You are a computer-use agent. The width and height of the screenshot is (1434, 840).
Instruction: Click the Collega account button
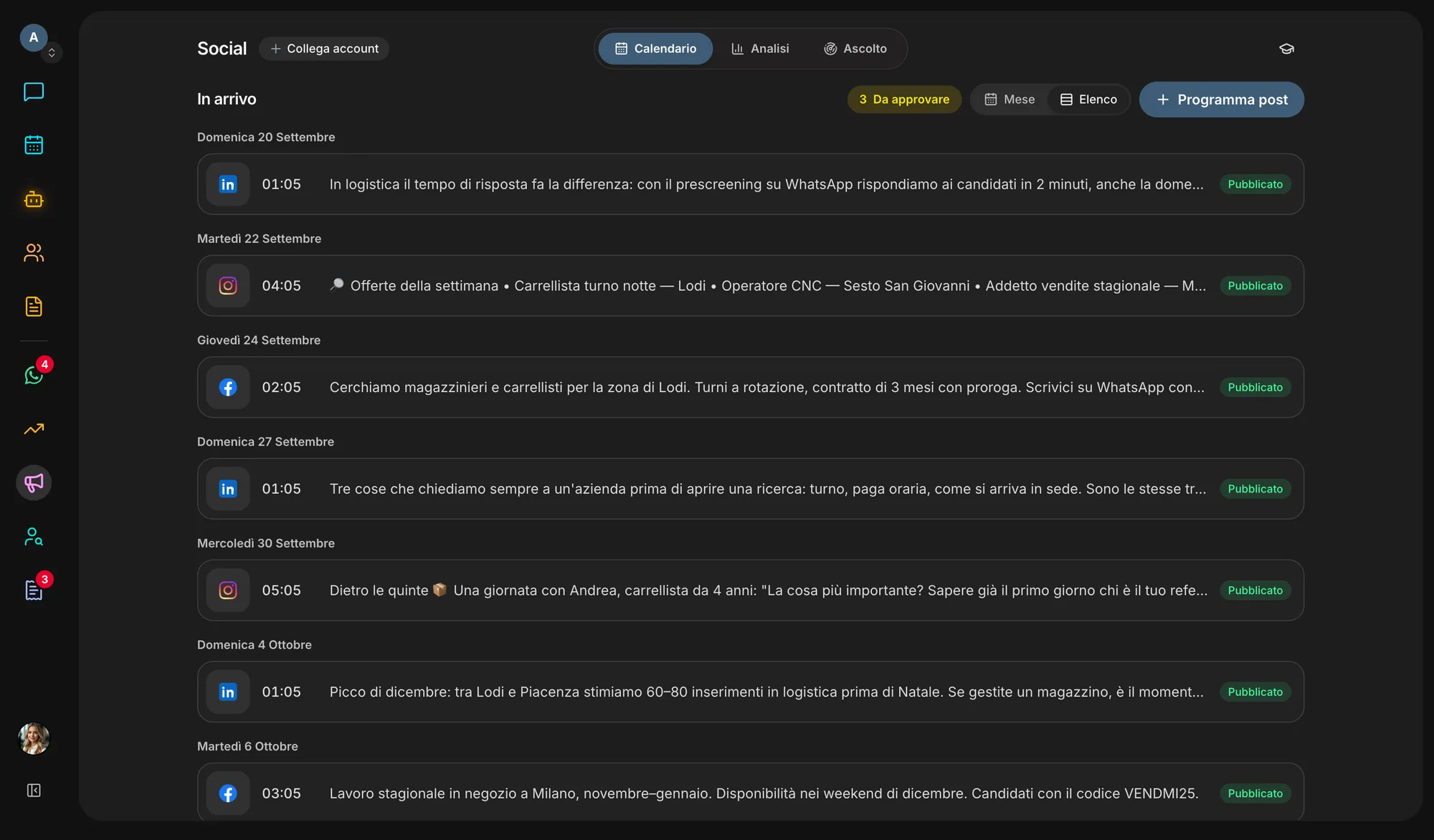pyautogui.click(x=324, y=49)
